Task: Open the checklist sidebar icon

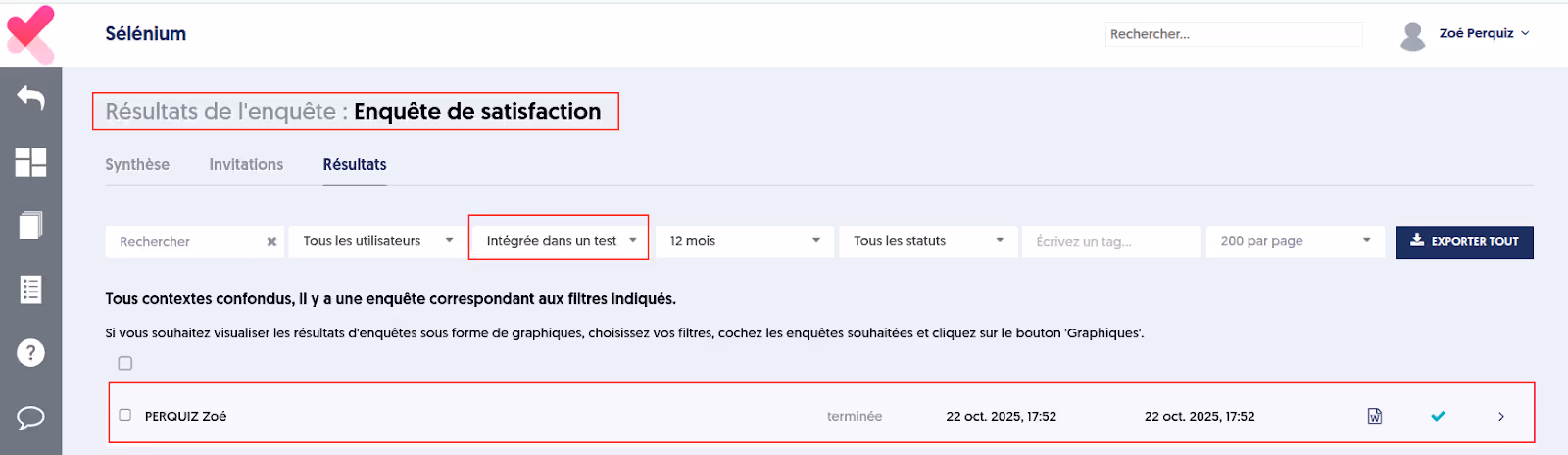Action: click(30, 289)
